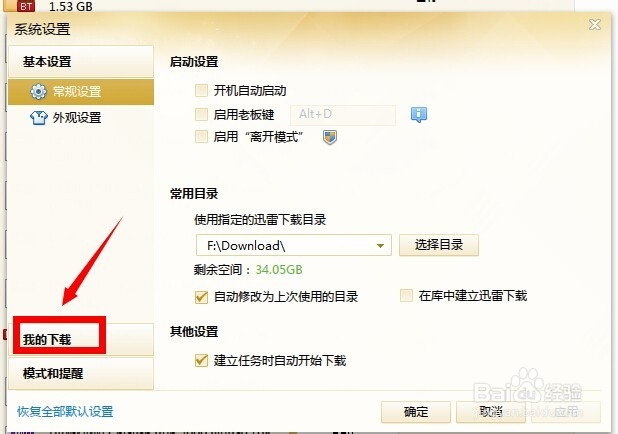This screenshot has width=618, height=434.
Task: Toggle 启用老板键 checkbox
Action: click(201, 114)
